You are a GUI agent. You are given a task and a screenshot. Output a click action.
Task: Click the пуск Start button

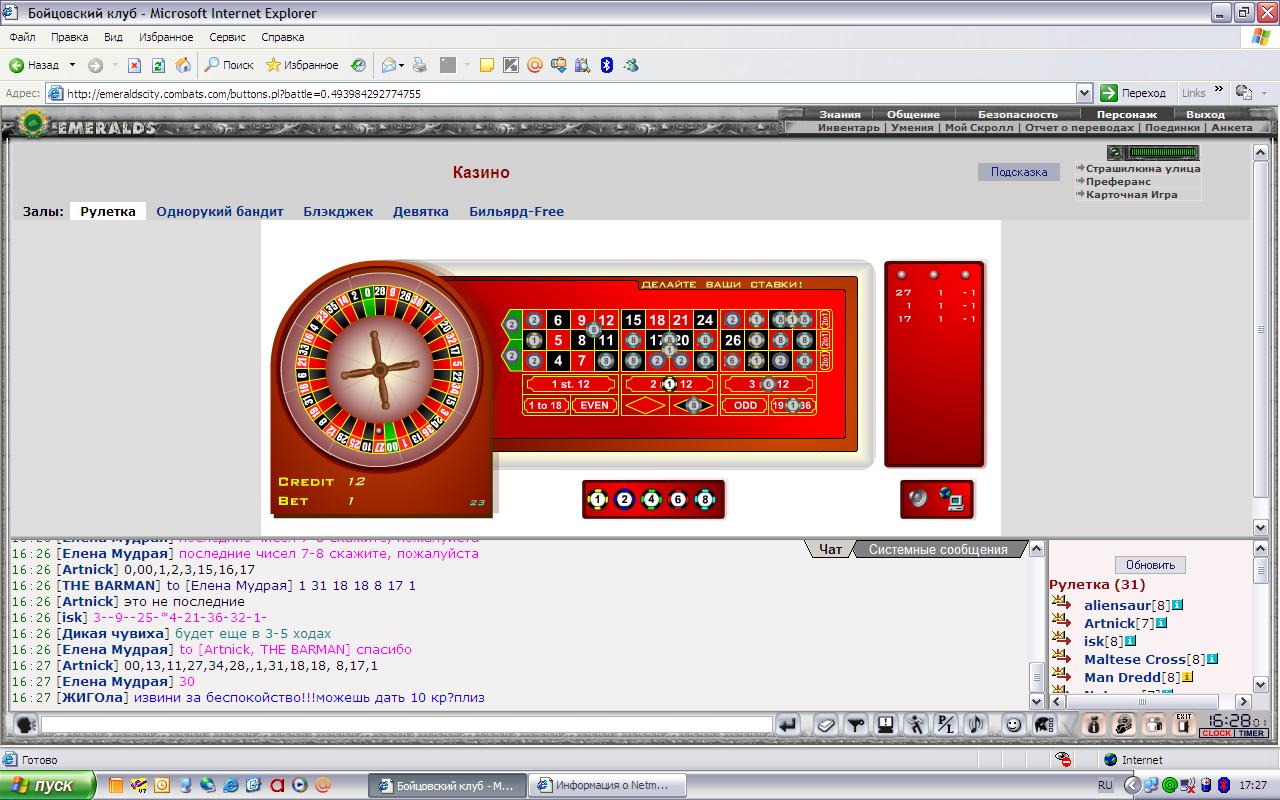tap(47, 785)
